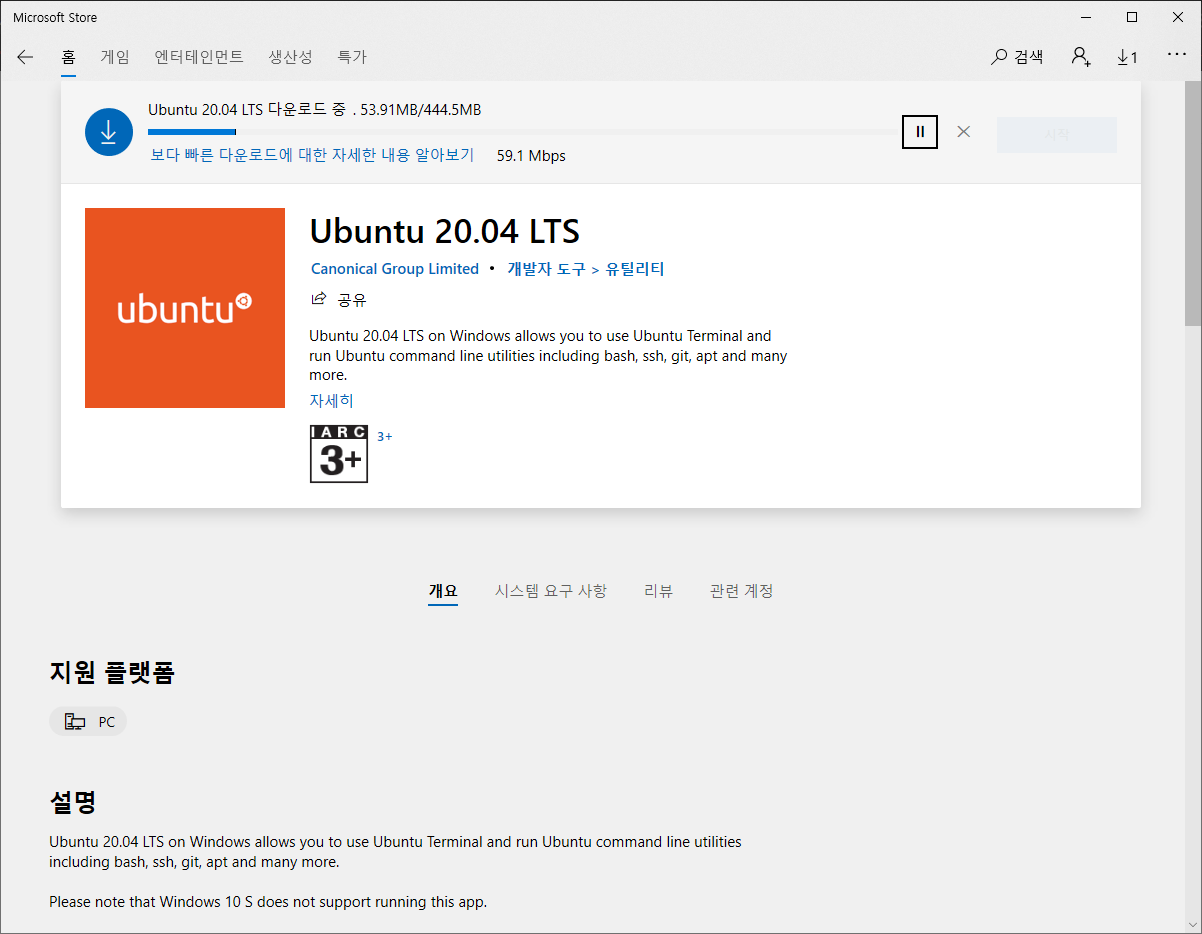1202x934 pixels.
Task: Switch to the 관련 계정 tab
Action: [741, 591]
